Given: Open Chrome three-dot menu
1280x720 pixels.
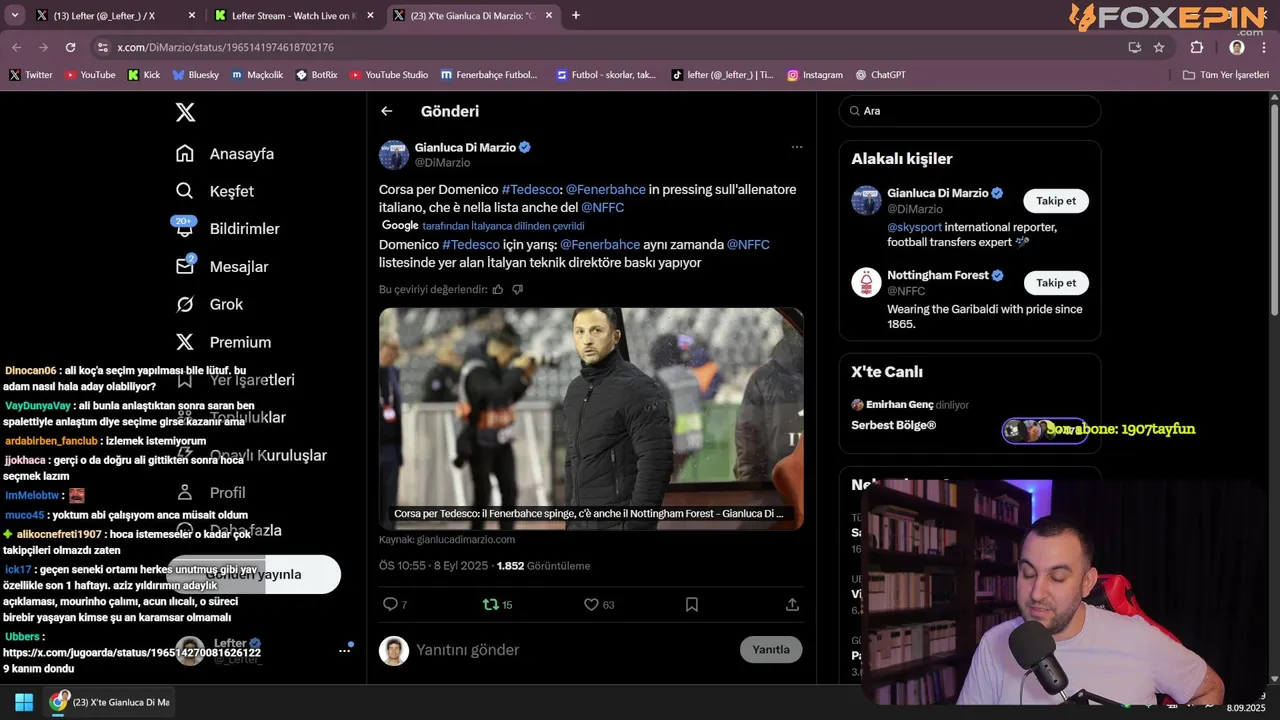Looking at the screenshot, I should pyautogui.click(x=1264, y=47).
